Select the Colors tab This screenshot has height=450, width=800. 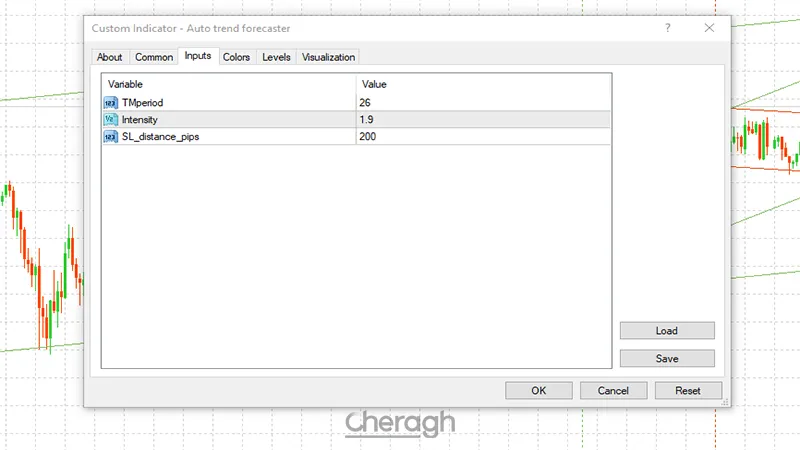coord(236,57)
